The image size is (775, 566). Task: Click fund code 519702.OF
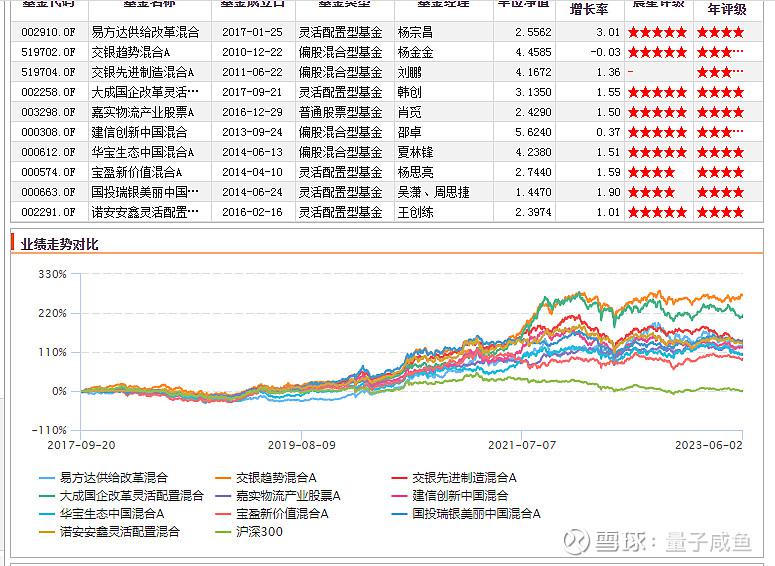tap(48, 52)
